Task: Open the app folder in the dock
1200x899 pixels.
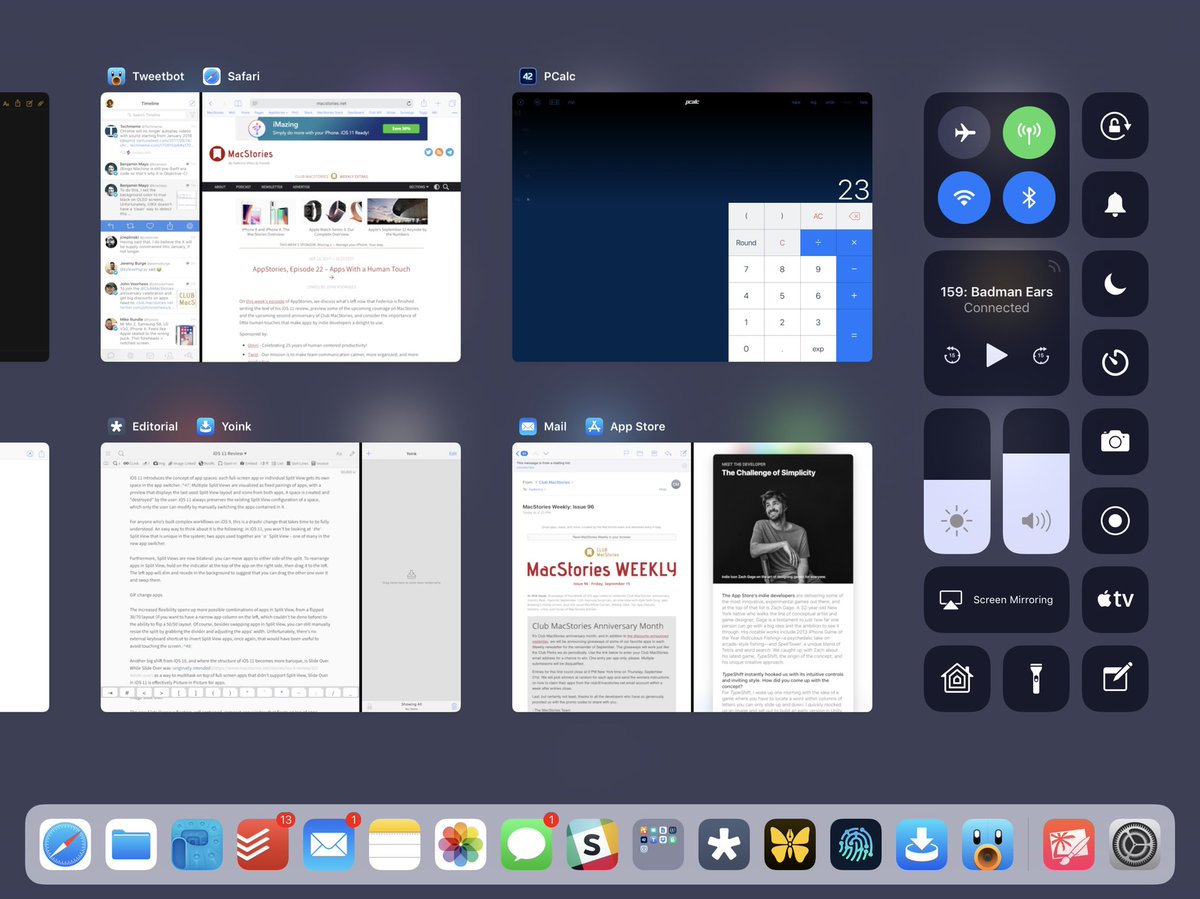Action: tap(659, 845)
